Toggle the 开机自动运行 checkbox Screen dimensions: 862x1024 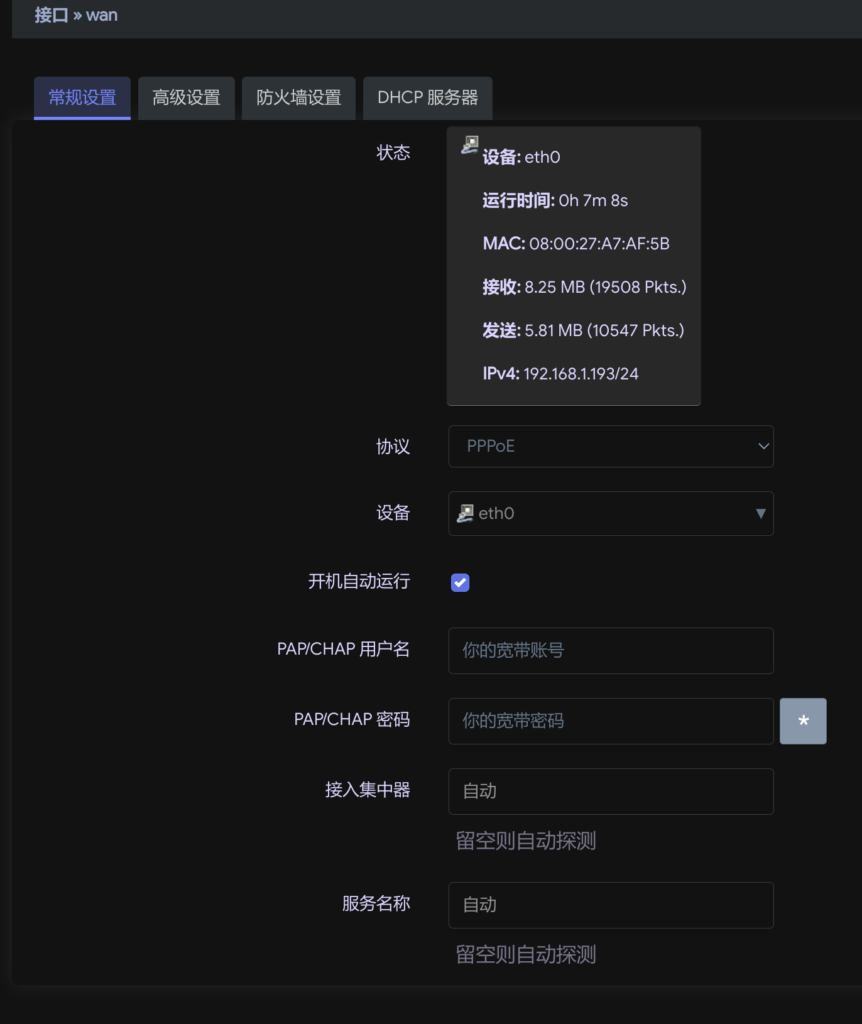[460, 582]
